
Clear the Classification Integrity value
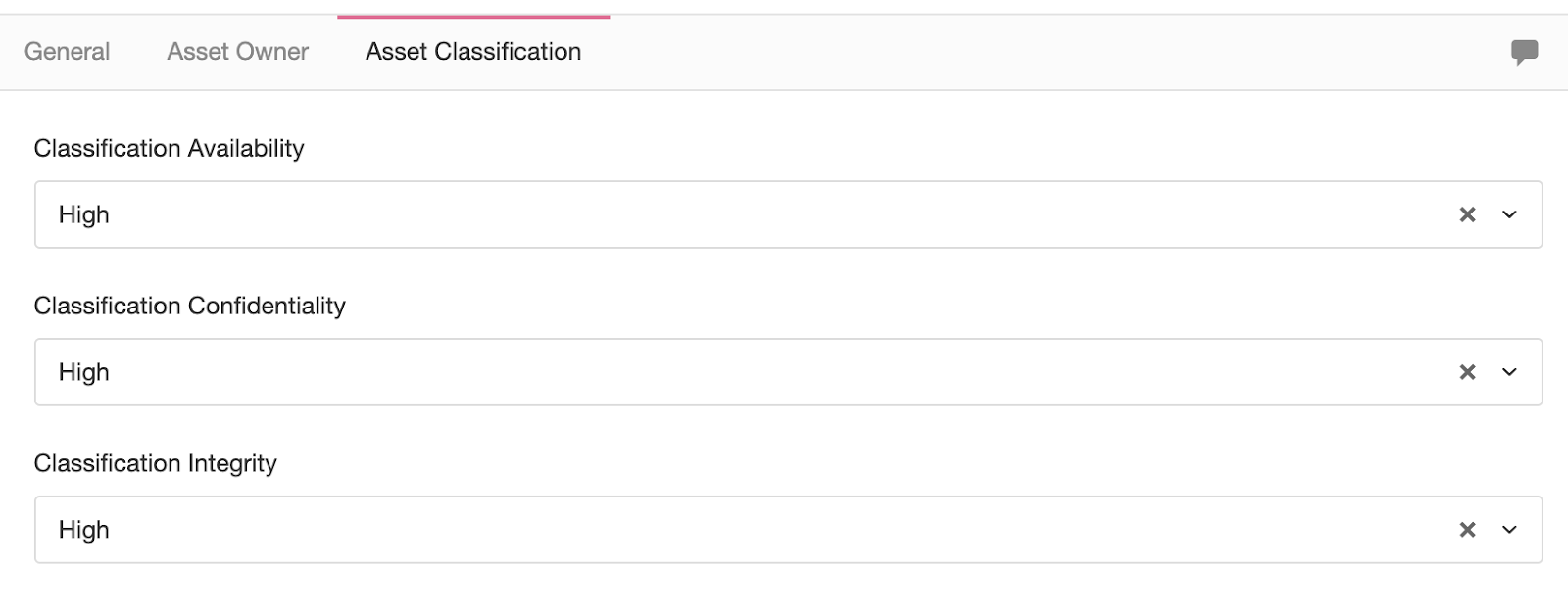[x=1467, y=530]
